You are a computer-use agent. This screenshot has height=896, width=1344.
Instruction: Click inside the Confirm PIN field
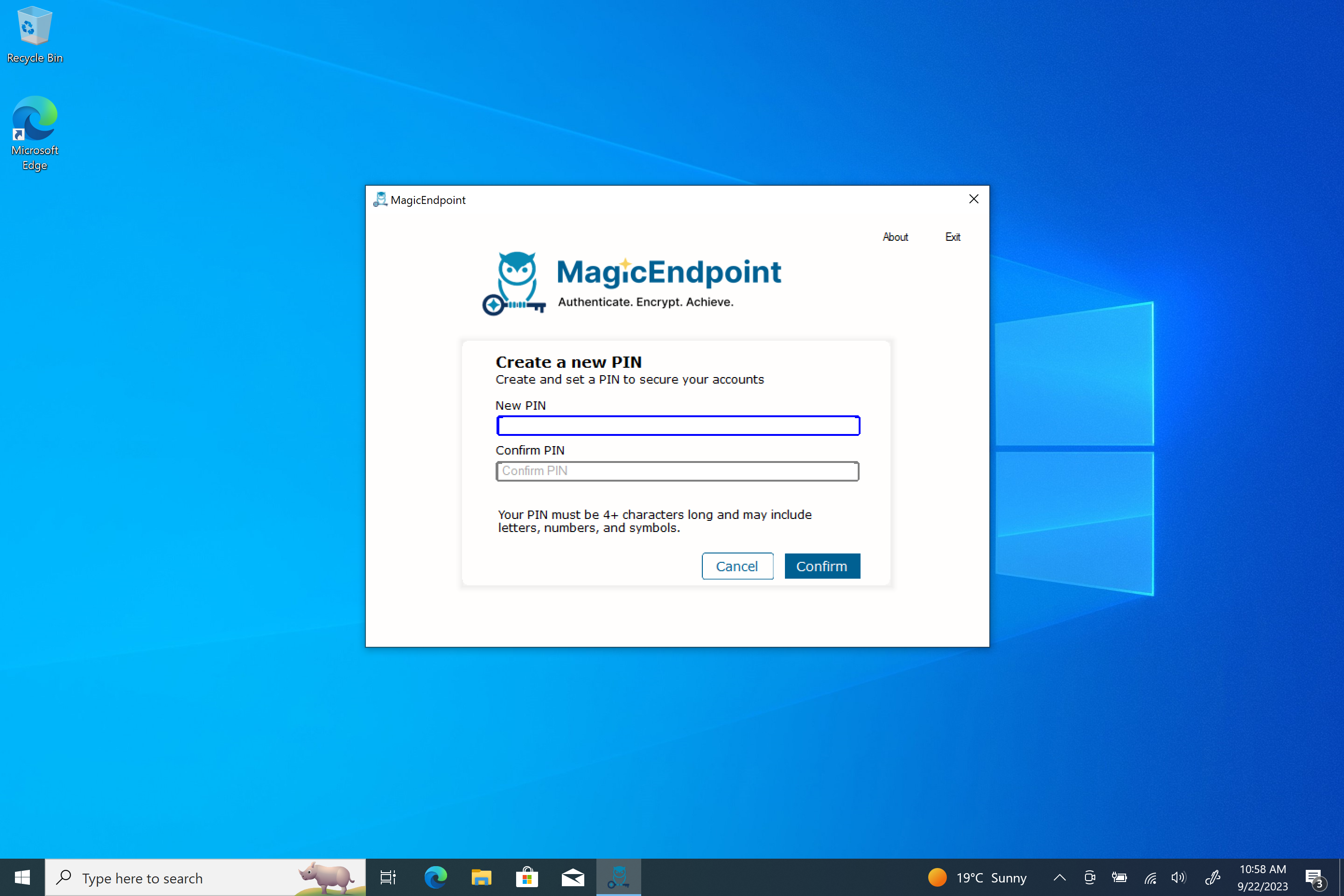tap(678, 471)
